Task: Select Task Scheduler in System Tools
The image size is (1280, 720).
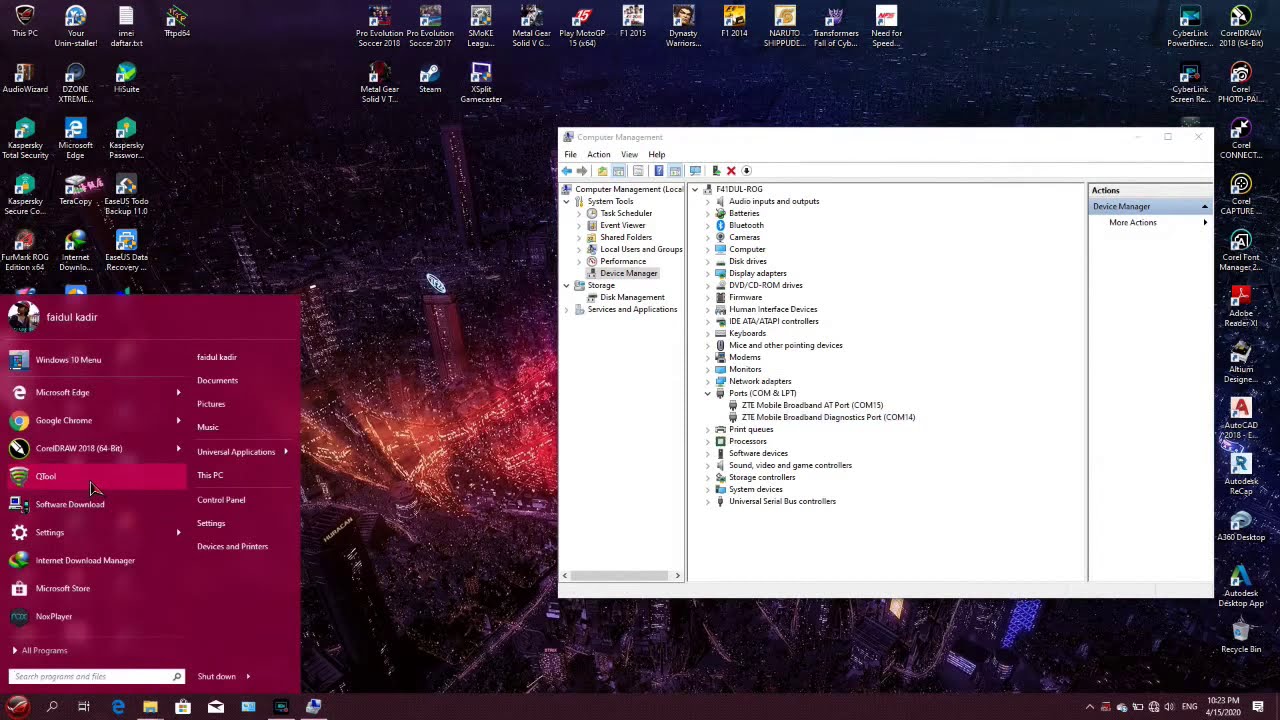Action: pyautogui.click(x=626, y=213)
